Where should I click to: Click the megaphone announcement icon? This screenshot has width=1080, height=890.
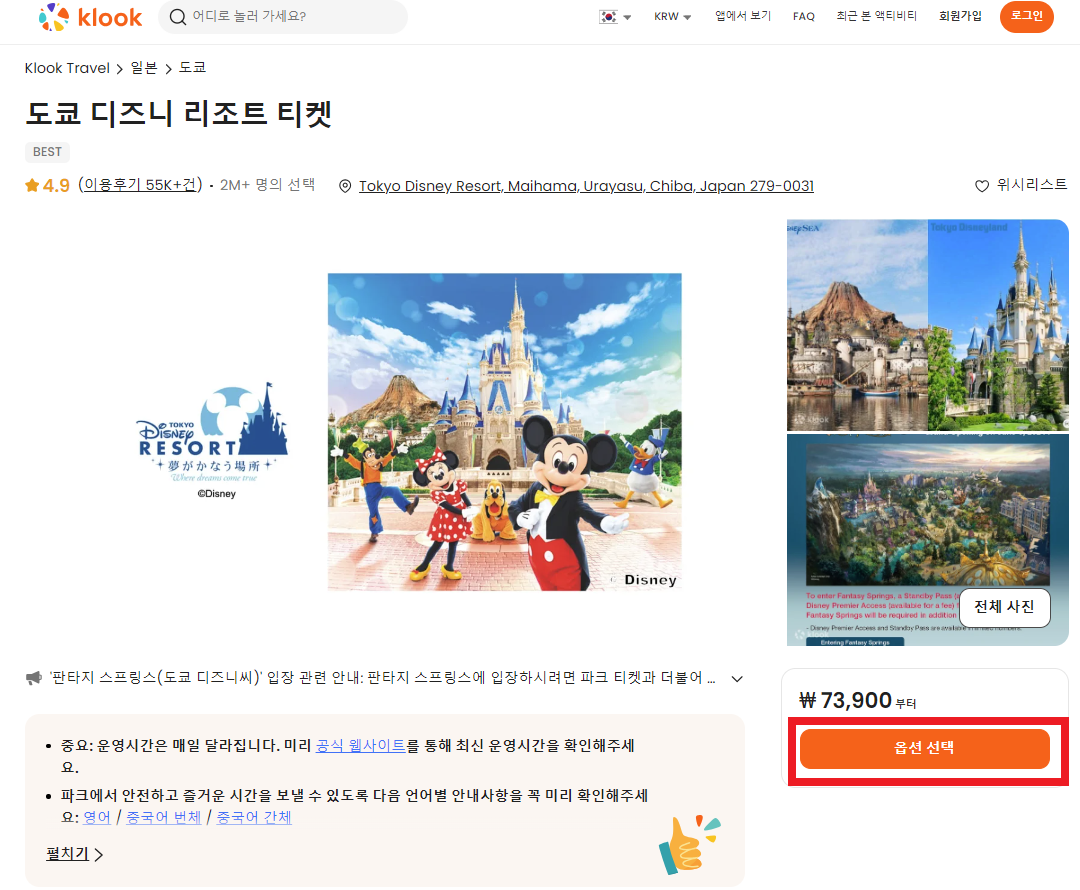34,679
